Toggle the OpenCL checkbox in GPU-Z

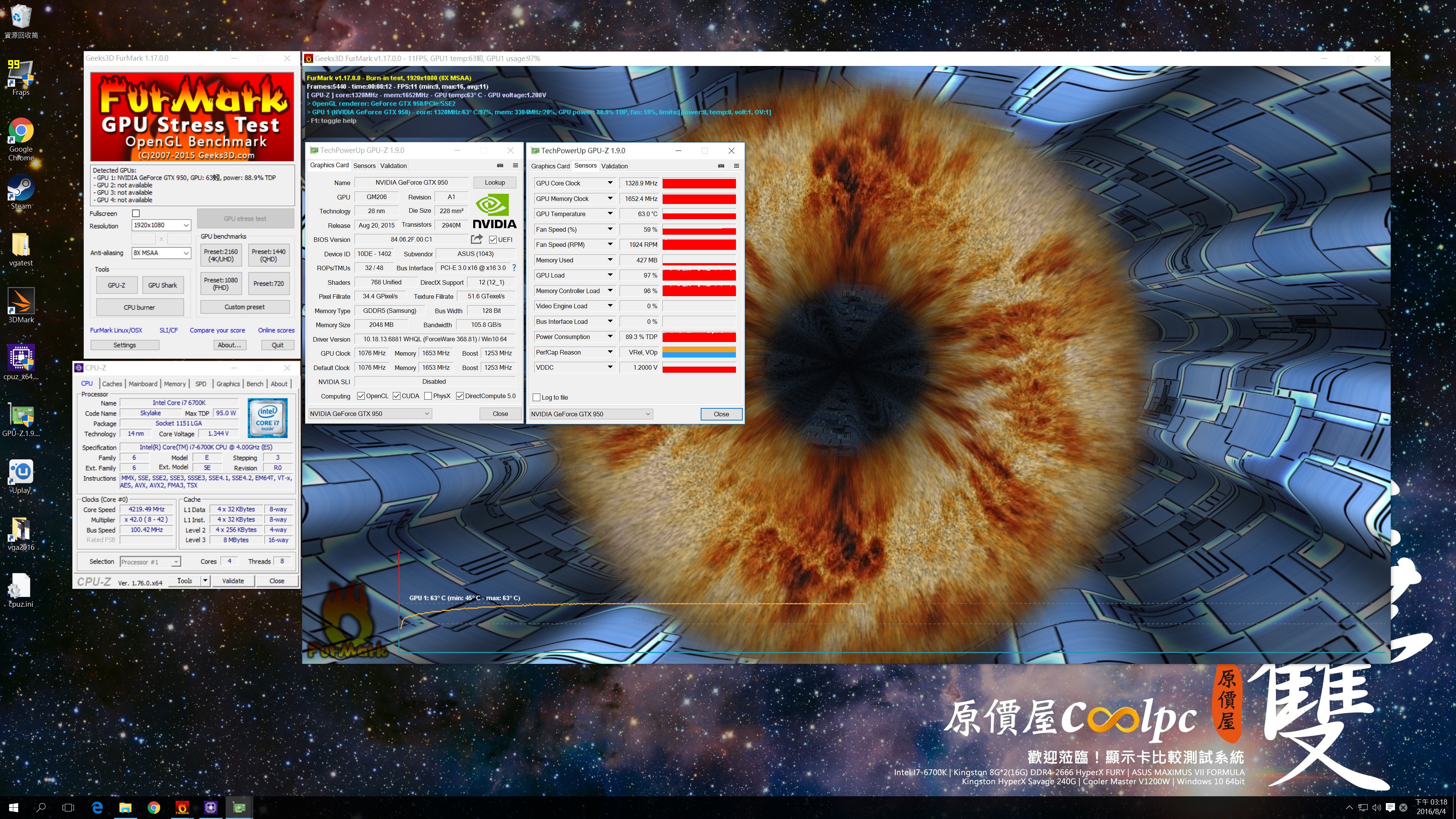tap(361, 396)
